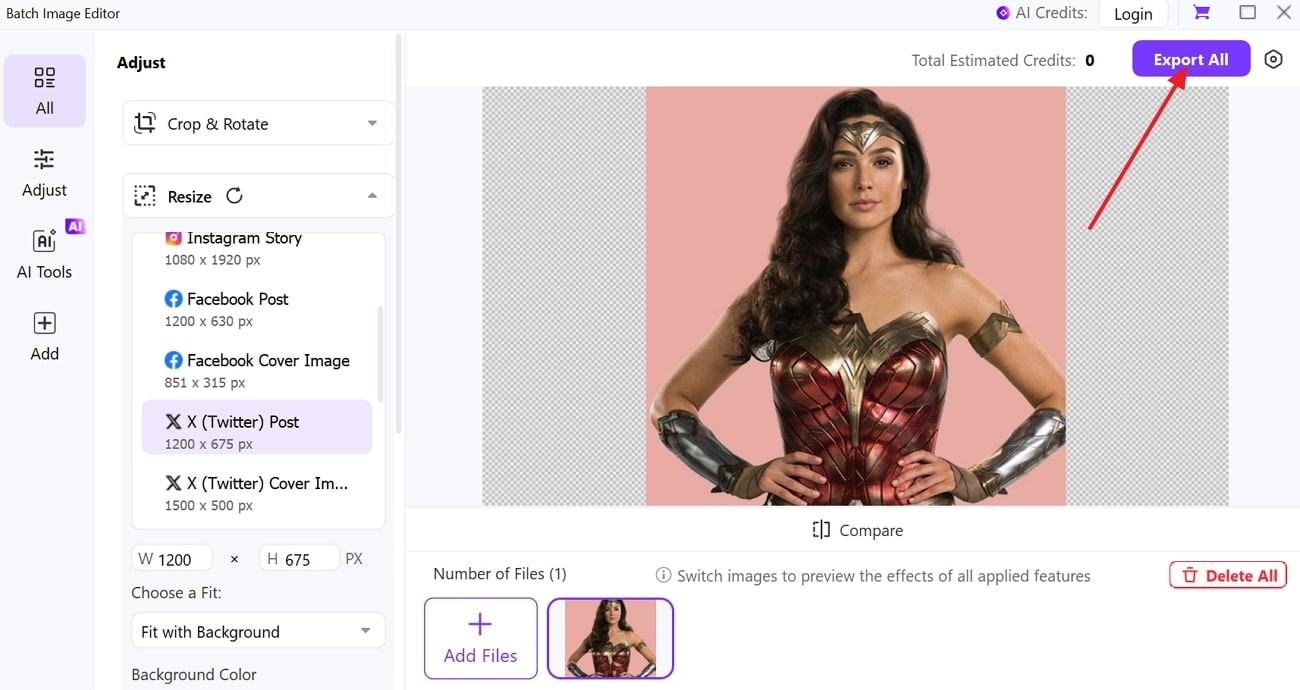The height and width of the screenshot is (690, 1300).
Task: Click the width input field
Action: (x=183, y=559)
